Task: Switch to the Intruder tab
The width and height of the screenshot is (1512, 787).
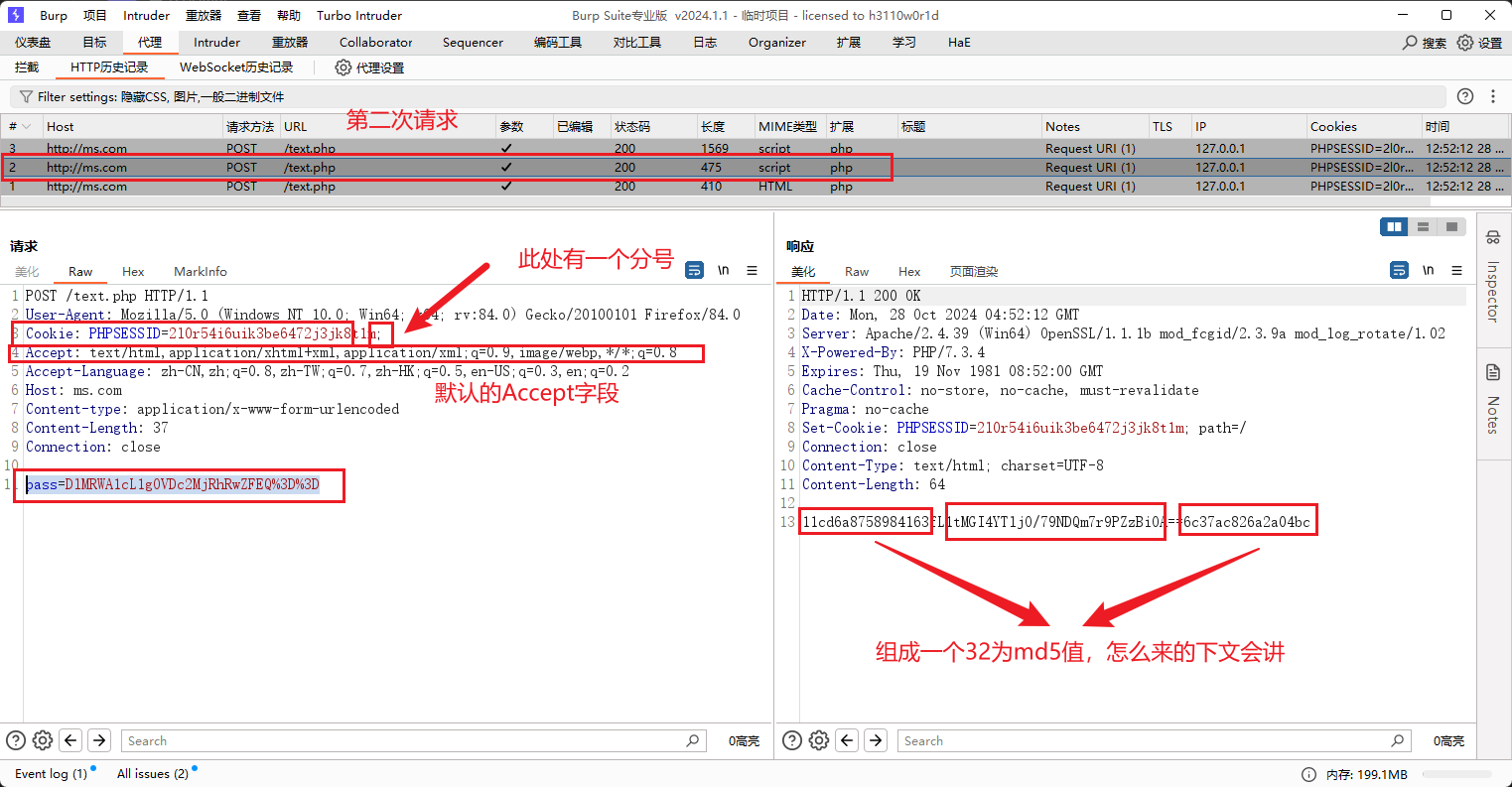Action: point(216,43)
